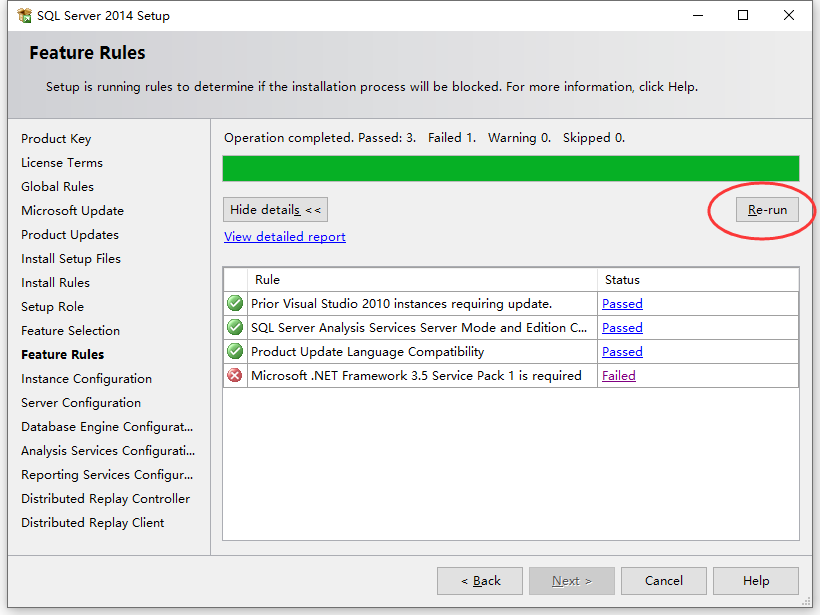Select the Global Rules step

click(x=58, y=187)
